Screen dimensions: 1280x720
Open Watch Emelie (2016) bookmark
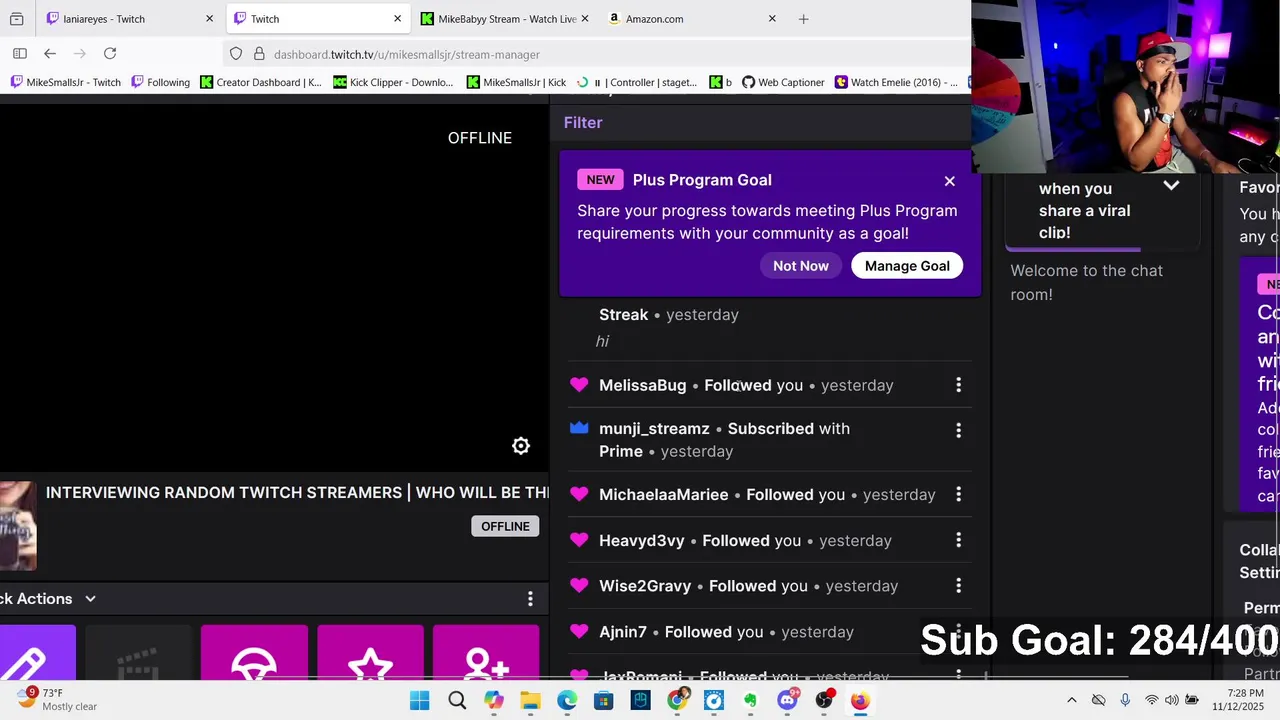(x=896, y=82)
